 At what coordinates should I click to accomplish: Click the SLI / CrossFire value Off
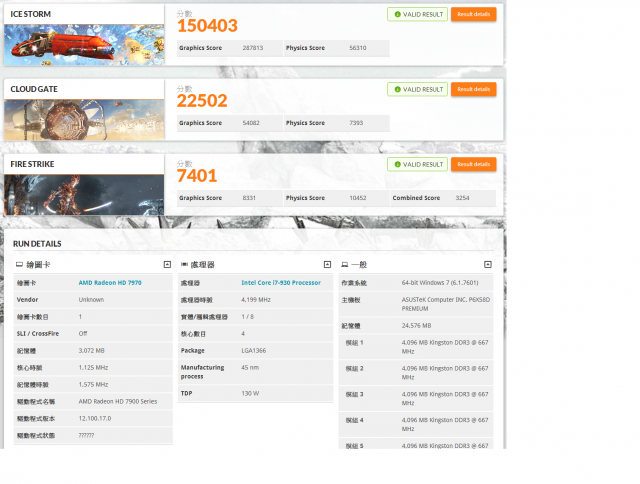(x=83, y=334)
